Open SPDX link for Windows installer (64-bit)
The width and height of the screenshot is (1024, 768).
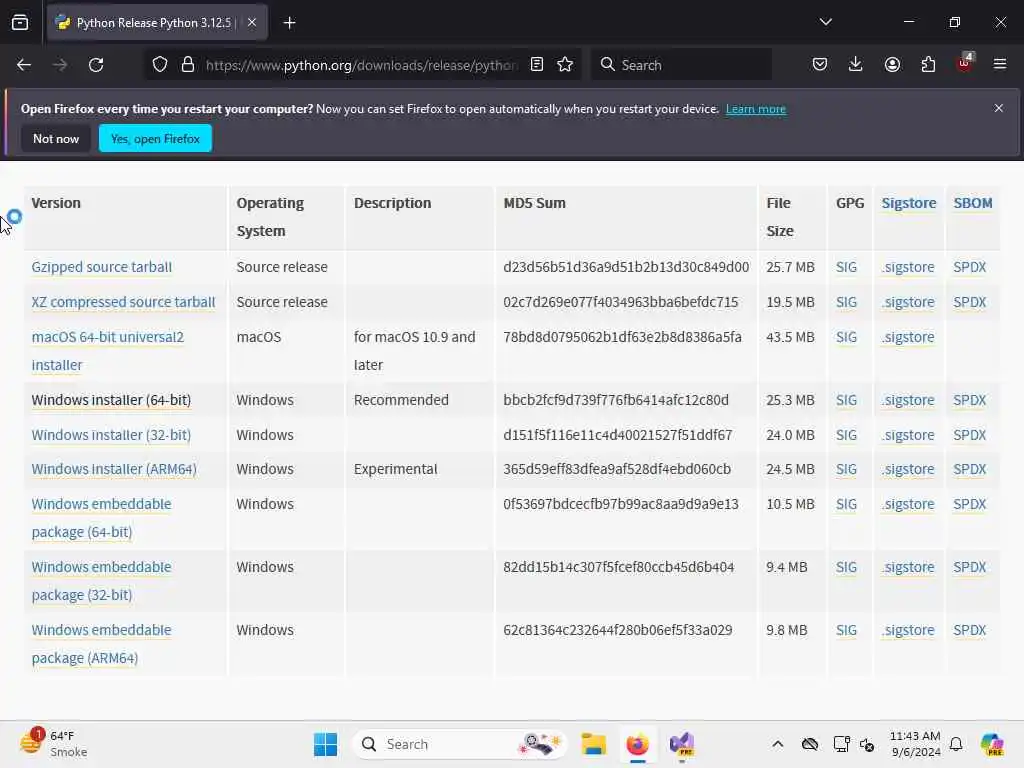[969, 400]
